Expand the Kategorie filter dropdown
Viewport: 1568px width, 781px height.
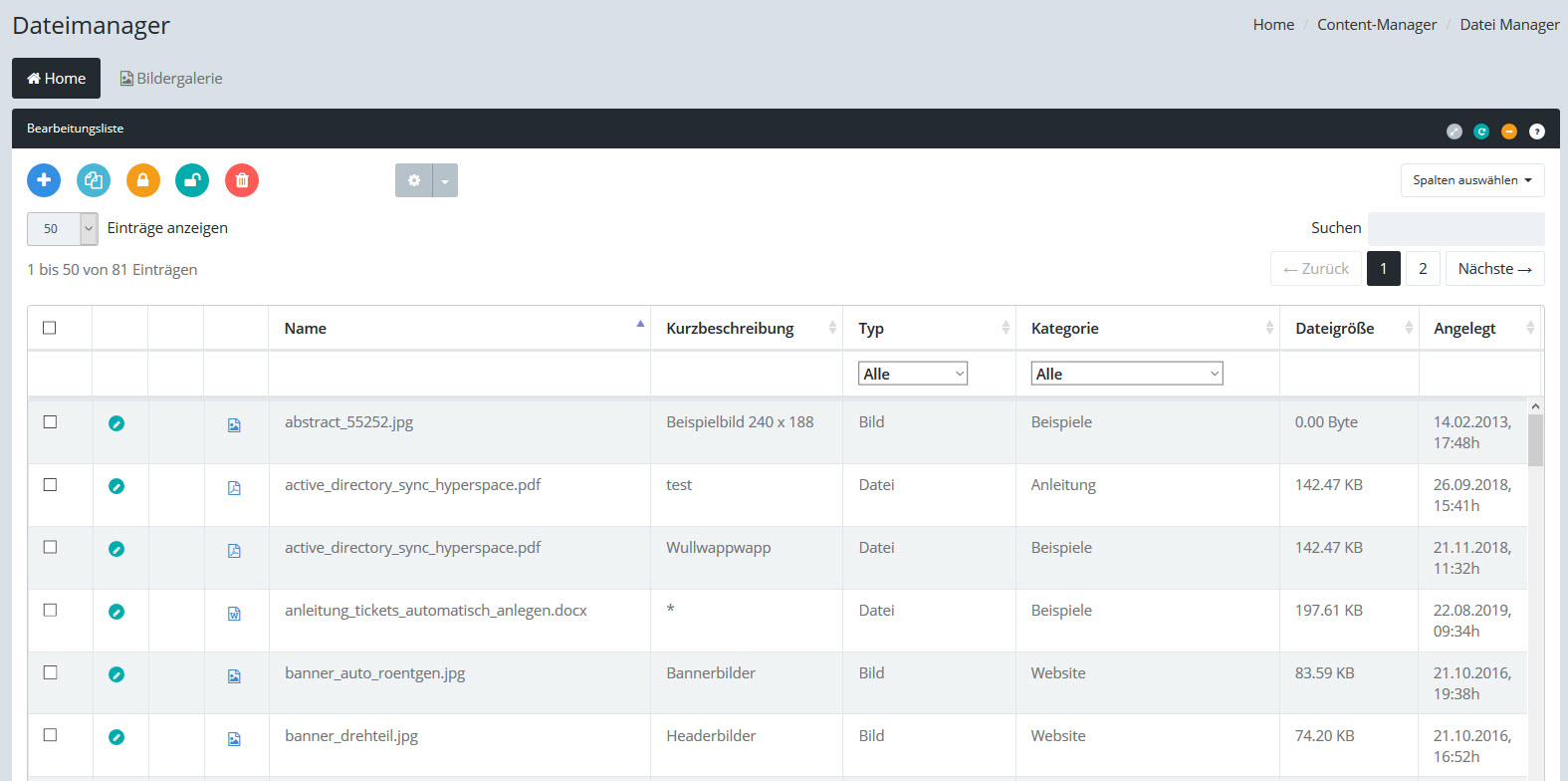[x=1126, y=374]
